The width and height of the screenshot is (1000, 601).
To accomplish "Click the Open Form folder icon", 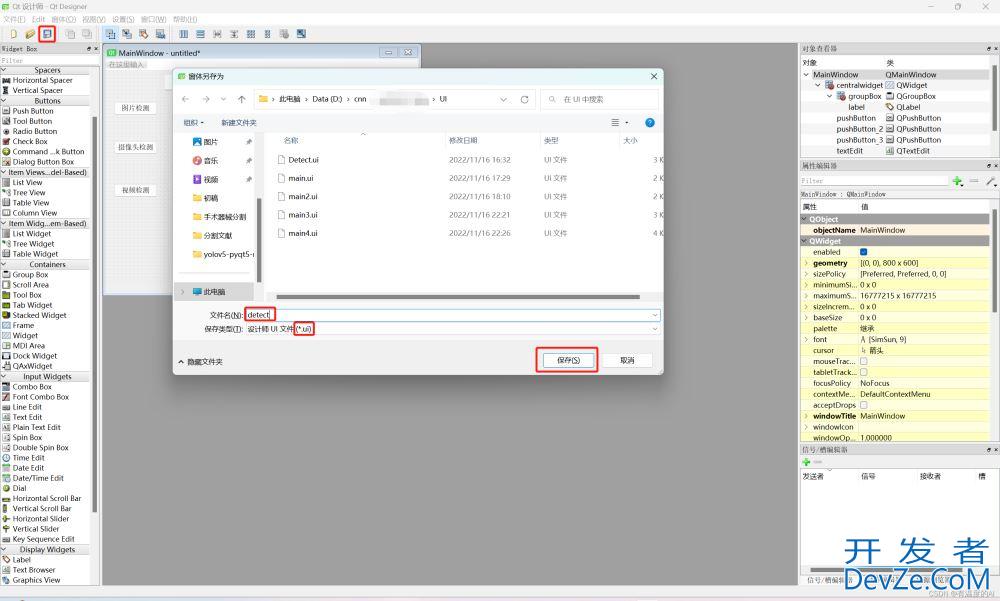I will (x=30, y=34).
